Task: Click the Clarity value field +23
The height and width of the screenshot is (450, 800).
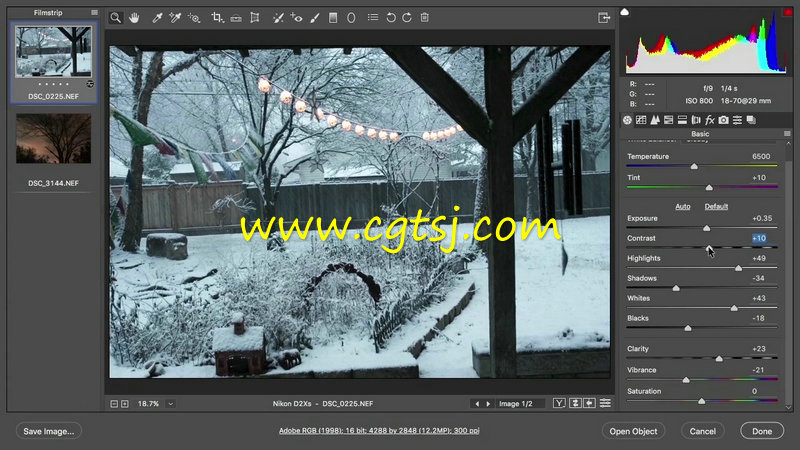Action: (759, 349)
